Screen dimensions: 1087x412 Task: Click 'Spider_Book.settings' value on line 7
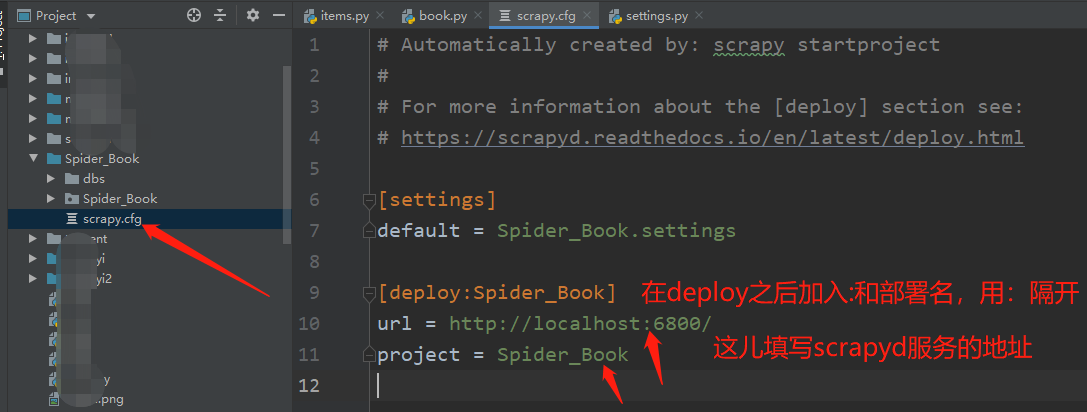[x=616, y=230]
